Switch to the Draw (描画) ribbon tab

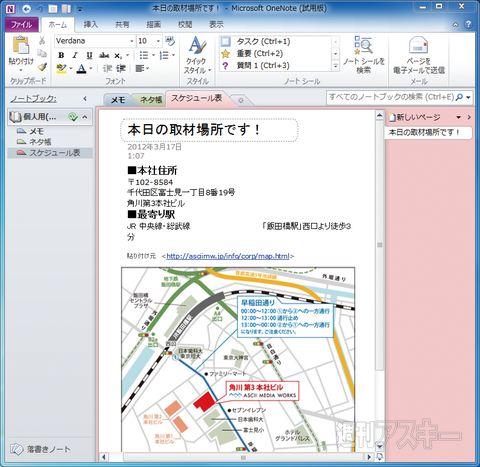pyautogui.click(x=153, y=25)
